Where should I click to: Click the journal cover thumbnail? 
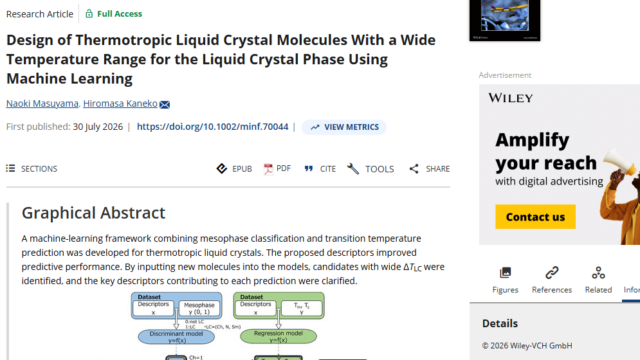point(505,20)
